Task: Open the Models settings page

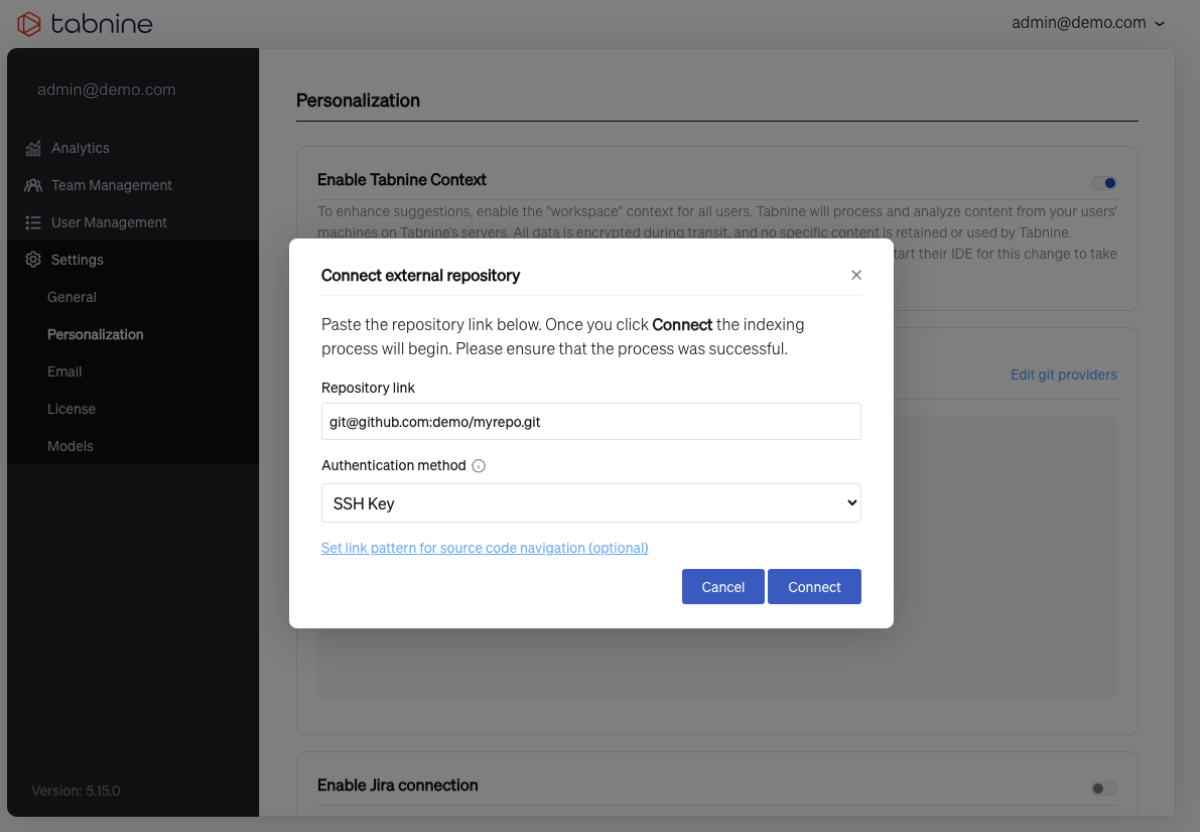Action: point(70,446)
